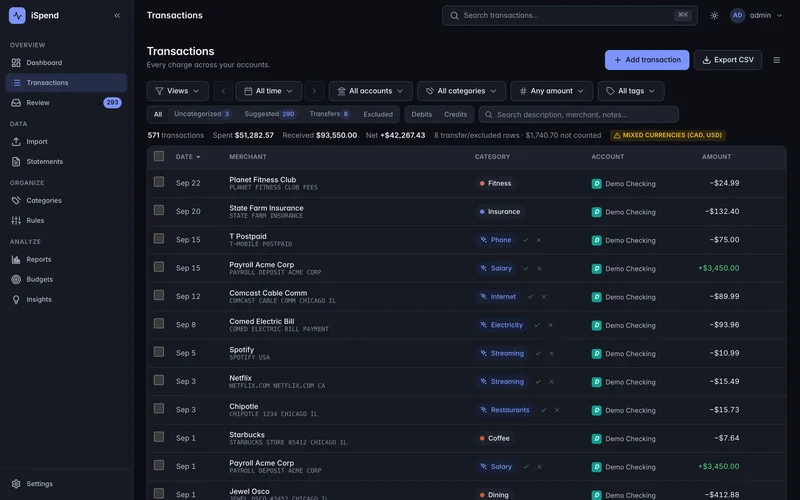Check the Planet Fitness Club row checkbox
Screen dimensions: 800x500
(159, 182)
